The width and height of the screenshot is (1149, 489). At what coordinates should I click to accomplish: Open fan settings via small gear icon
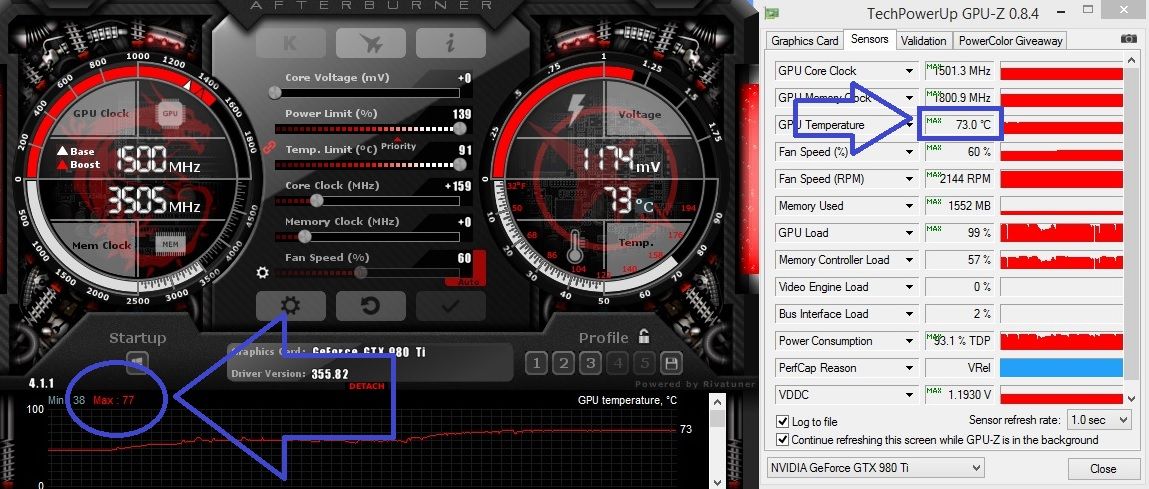[x=262, y=273]
